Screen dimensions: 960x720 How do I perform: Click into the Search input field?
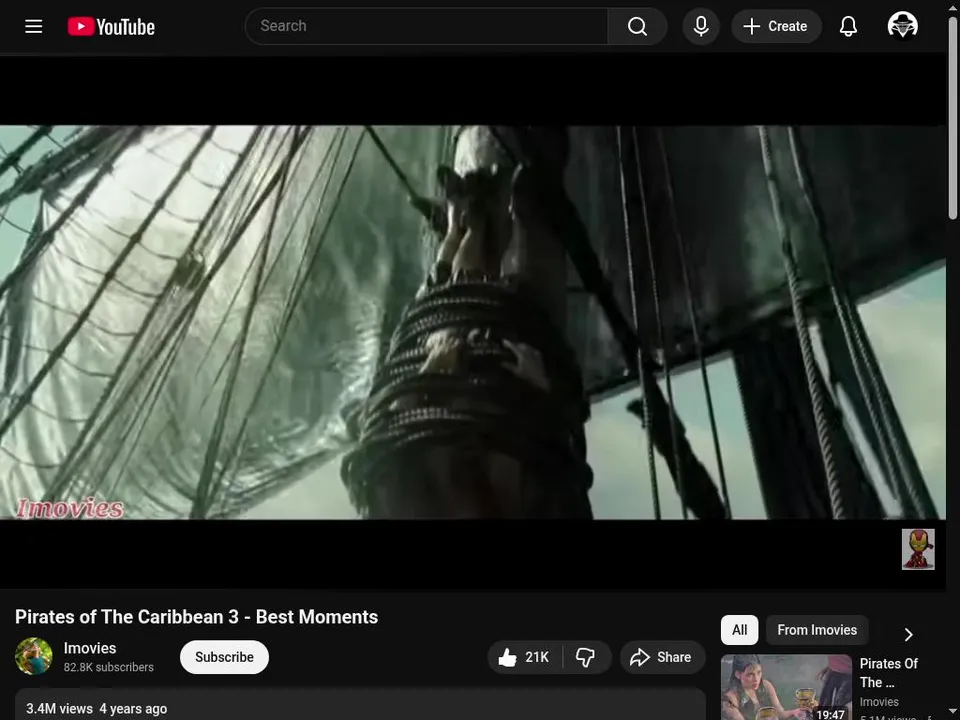point(427,26)
